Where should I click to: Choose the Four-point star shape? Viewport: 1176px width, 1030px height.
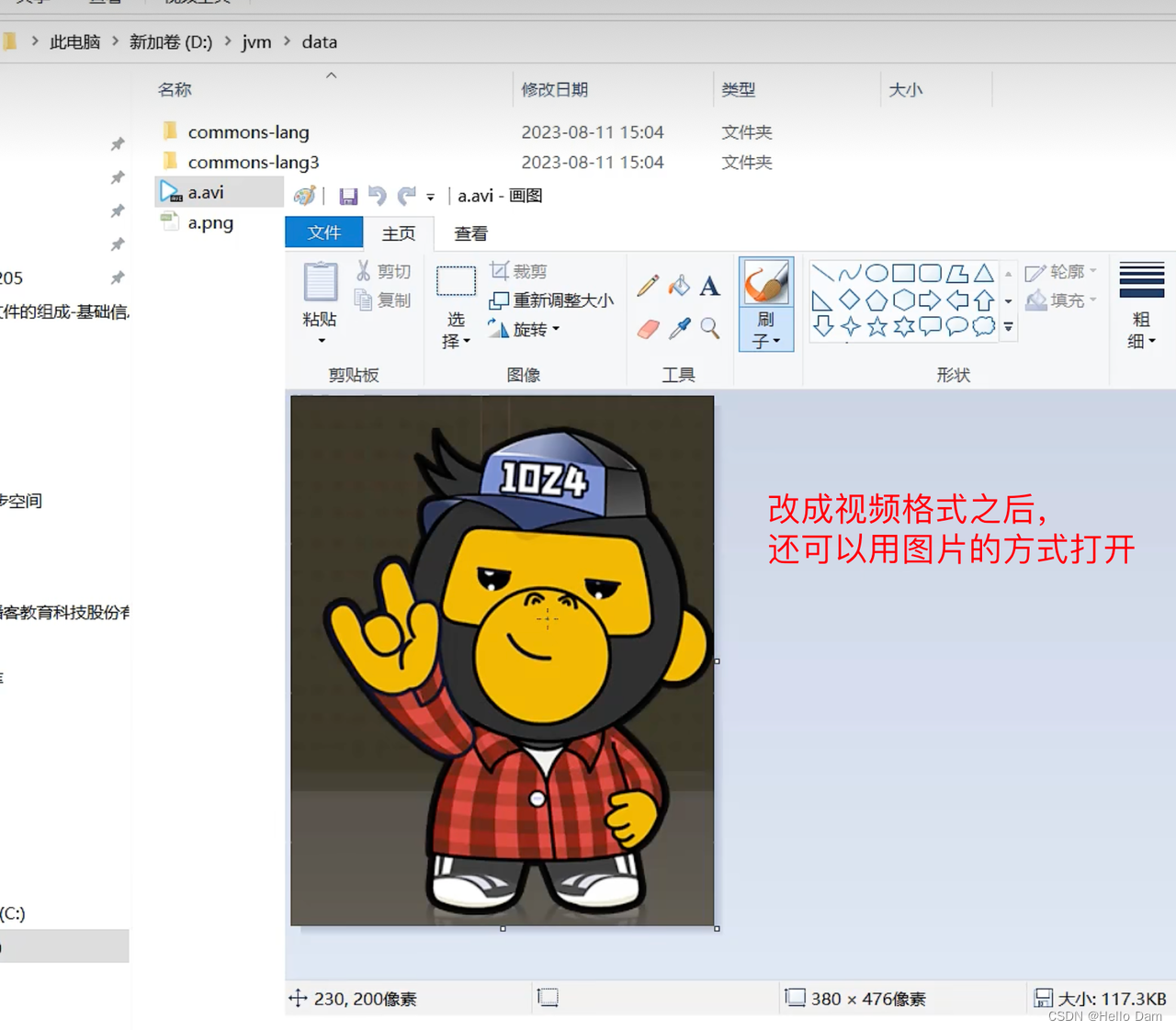850,326
